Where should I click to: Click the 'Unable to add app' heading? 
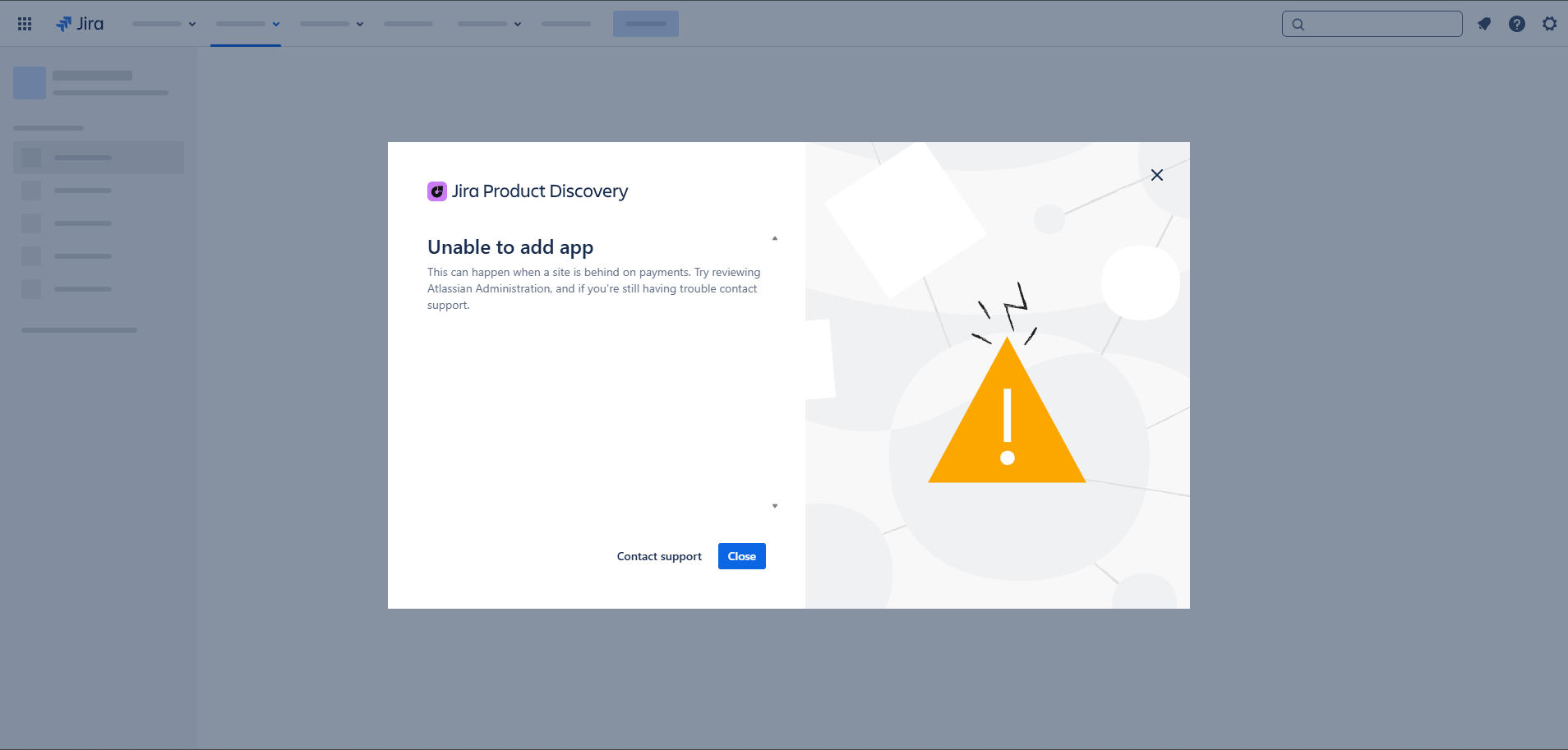[510, 247]
